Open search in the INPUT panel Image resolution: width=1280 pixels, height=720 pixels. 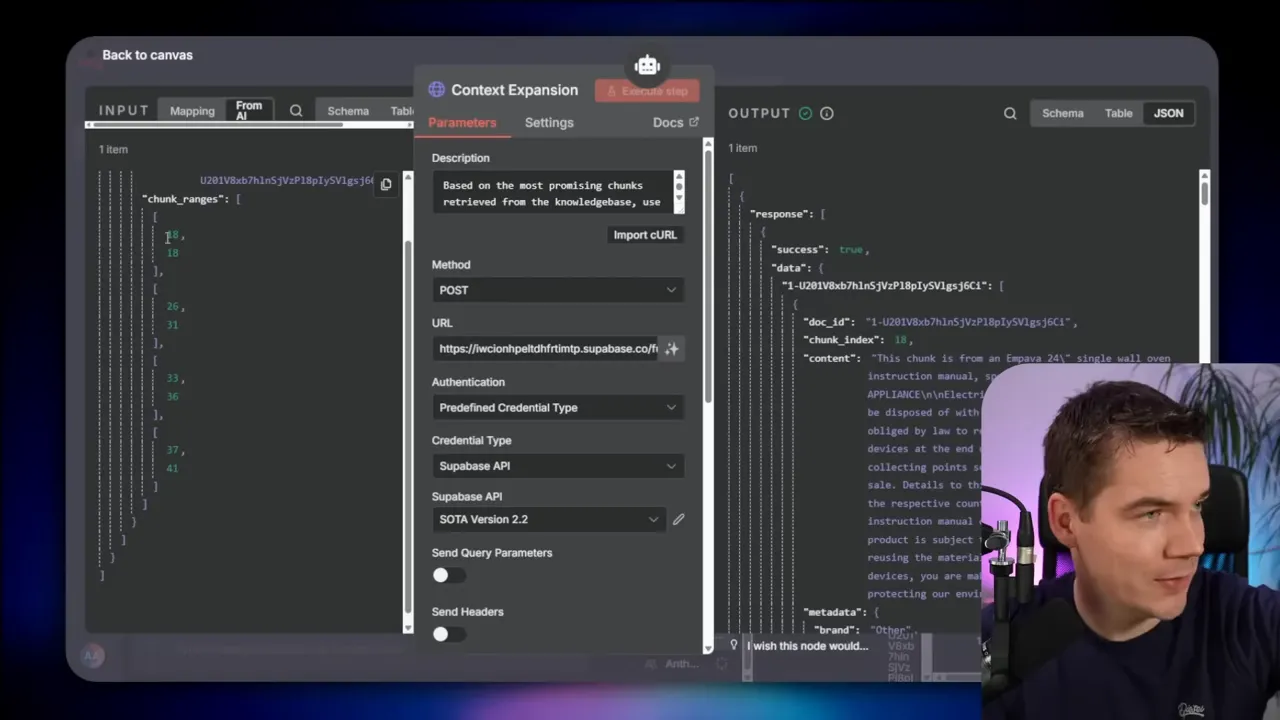(x=296, y=110)
